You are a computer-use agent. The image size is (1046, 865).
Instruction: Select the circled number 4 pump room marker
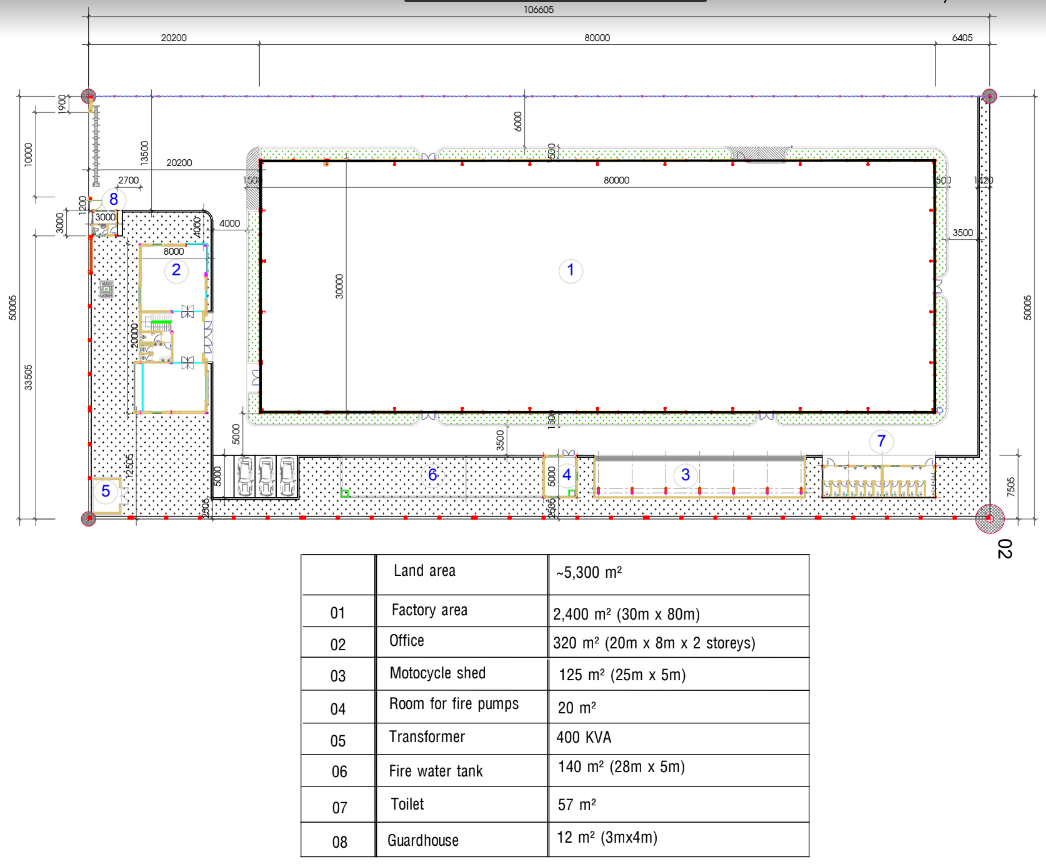(x=566, y=475)
